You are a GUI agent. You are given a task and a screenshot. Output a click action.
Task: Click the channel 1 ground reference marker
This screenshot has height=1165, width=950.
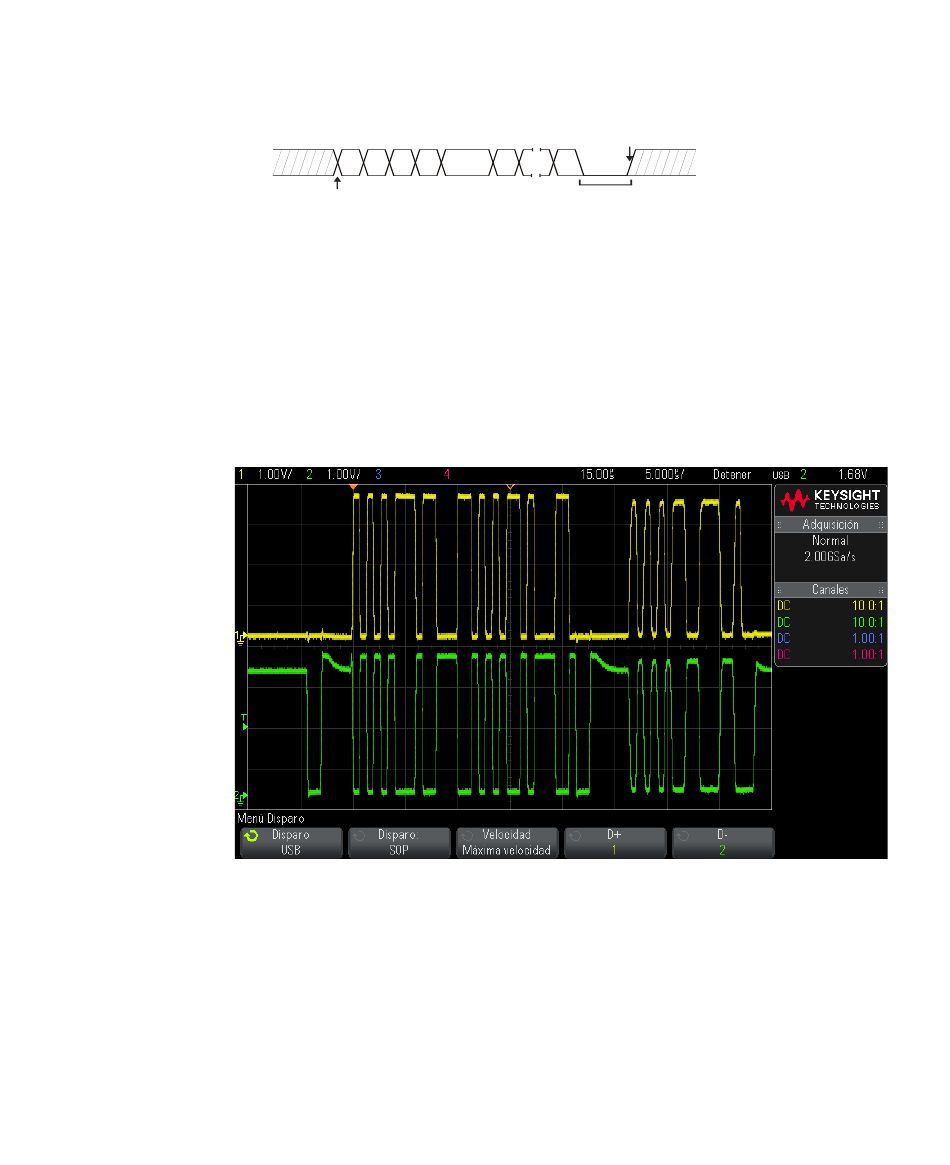click(241, 637)
